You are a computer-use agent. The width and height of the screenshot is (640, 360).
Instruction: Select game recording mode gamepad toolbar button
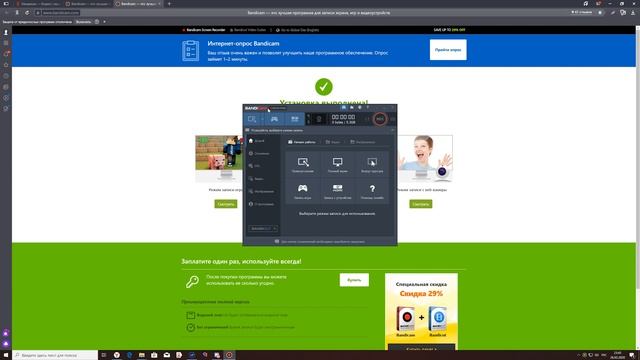tap(274, 119)
